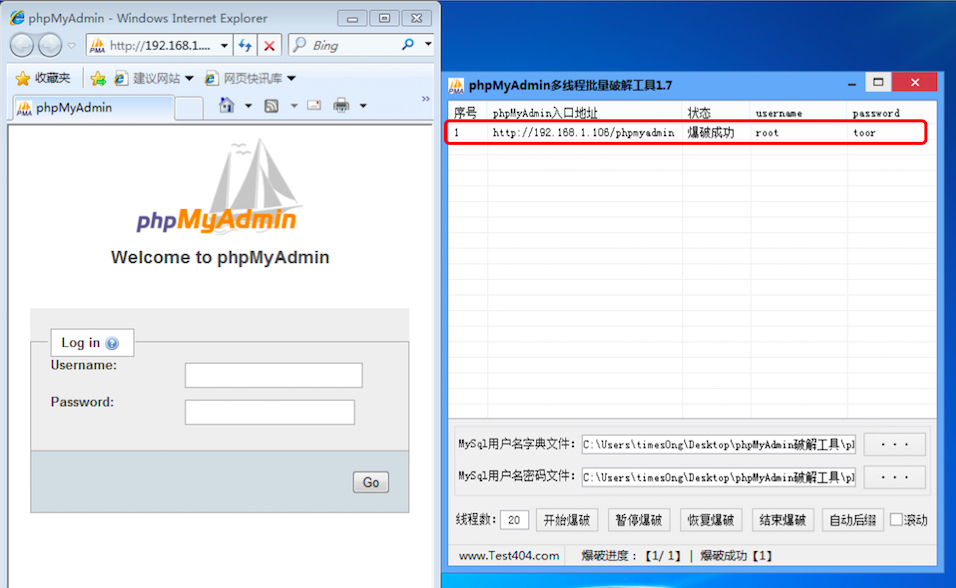Open the 建议网站 suggested sites link

click(x=154, y=78)
